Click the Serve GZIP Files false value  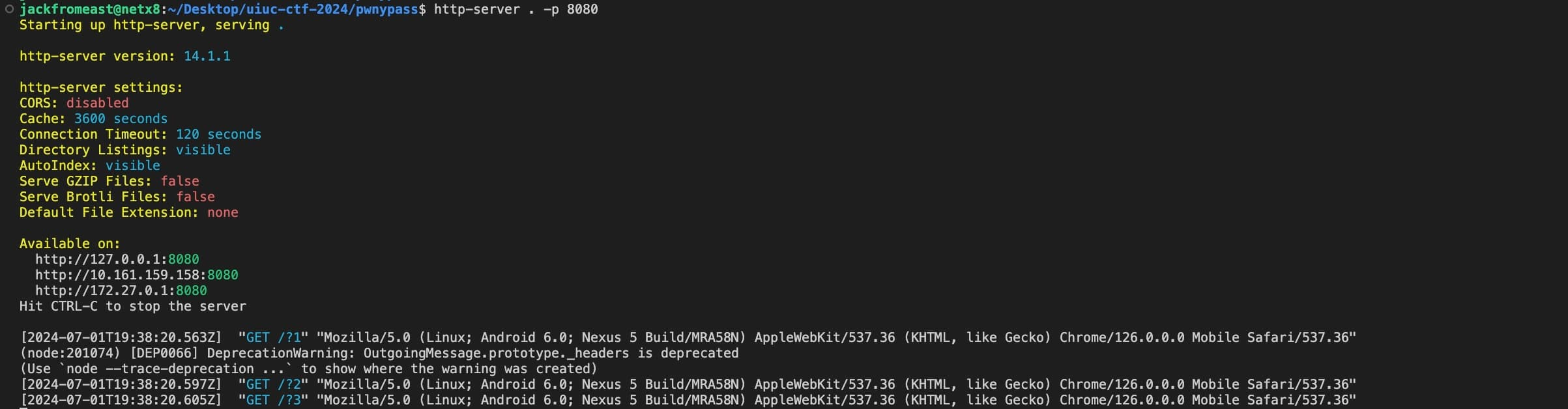pyautogui.click(x=180, y=181)
